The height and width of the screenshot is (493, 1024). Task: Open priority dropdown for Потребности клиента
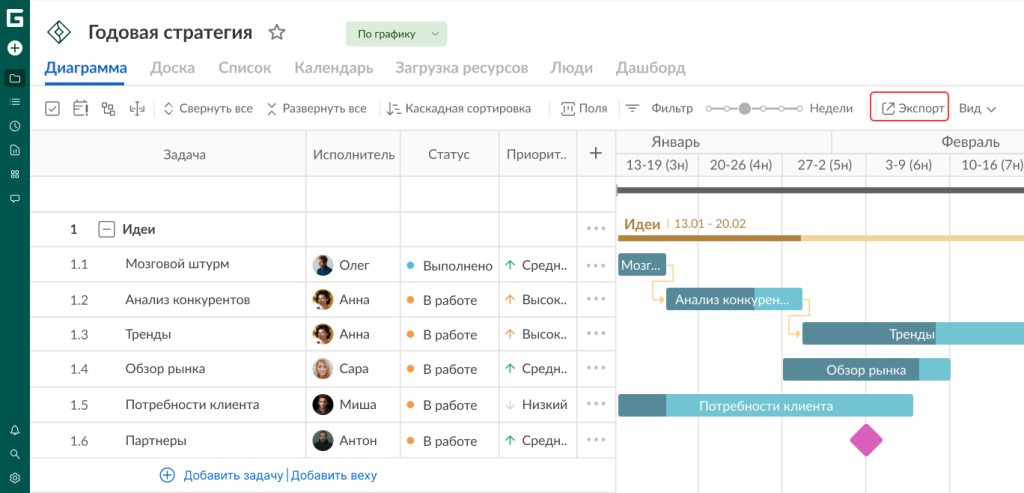[x=536, y=405]
